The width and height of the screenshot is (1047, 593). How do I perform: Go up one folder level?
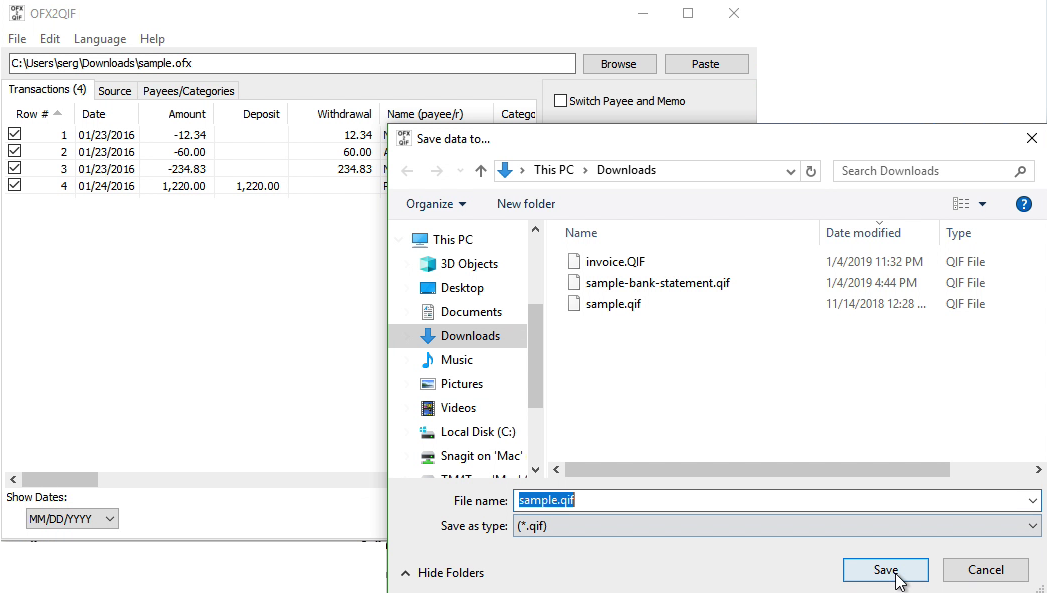coord(481,171)
